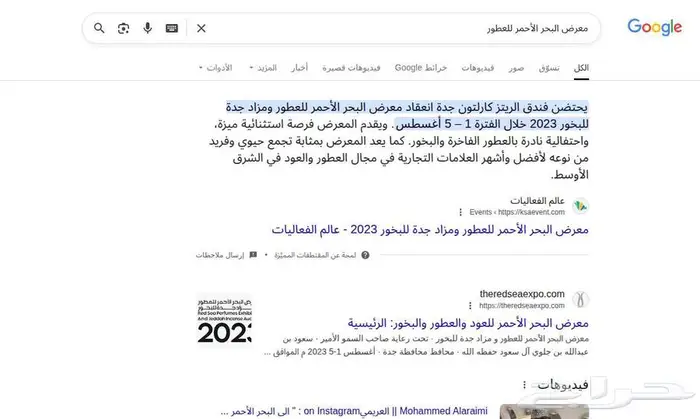Open the on-screen keyboard icon

(172, 28)
